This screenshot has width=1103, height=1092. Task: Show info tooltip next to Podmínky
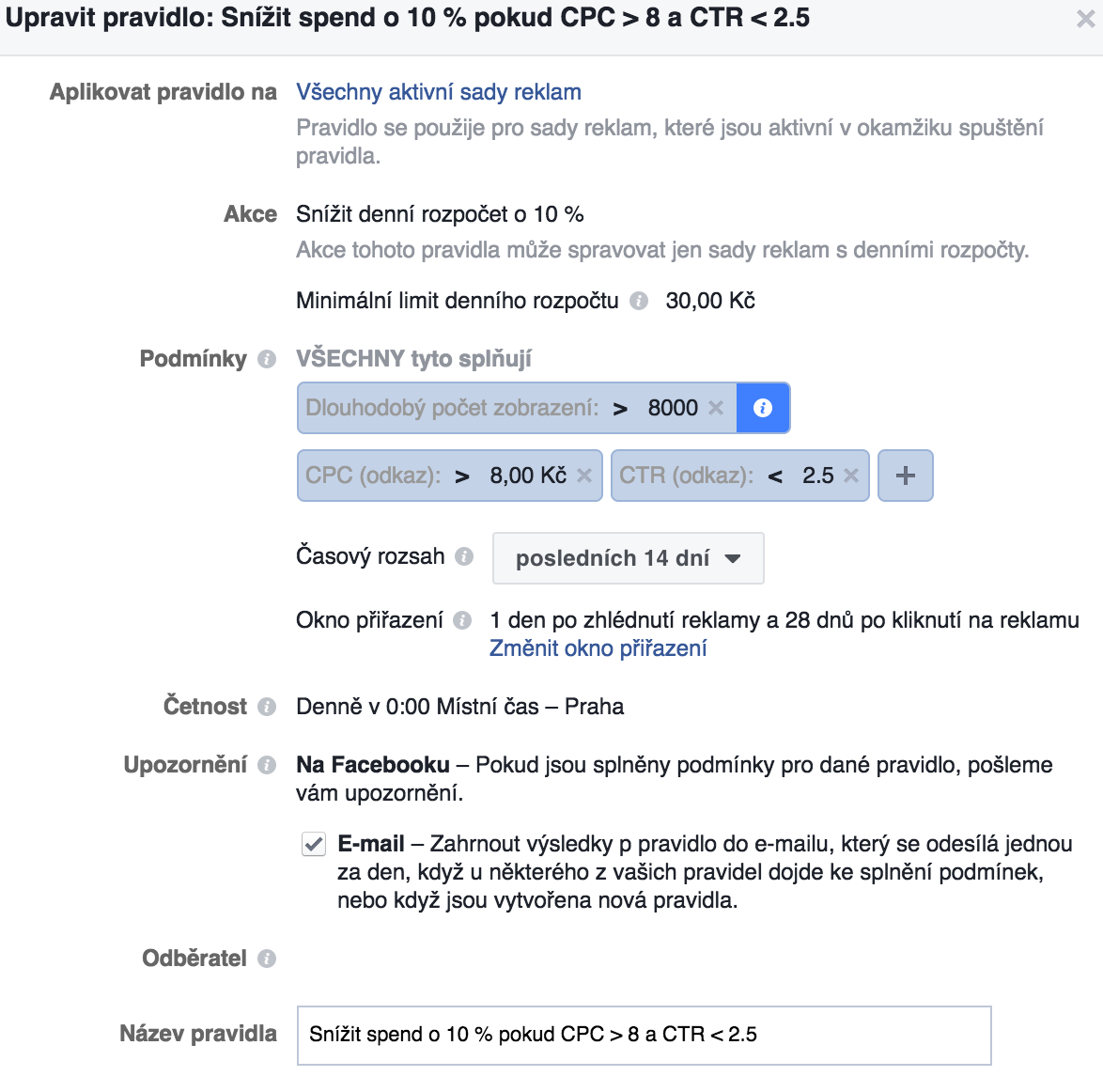267,360
